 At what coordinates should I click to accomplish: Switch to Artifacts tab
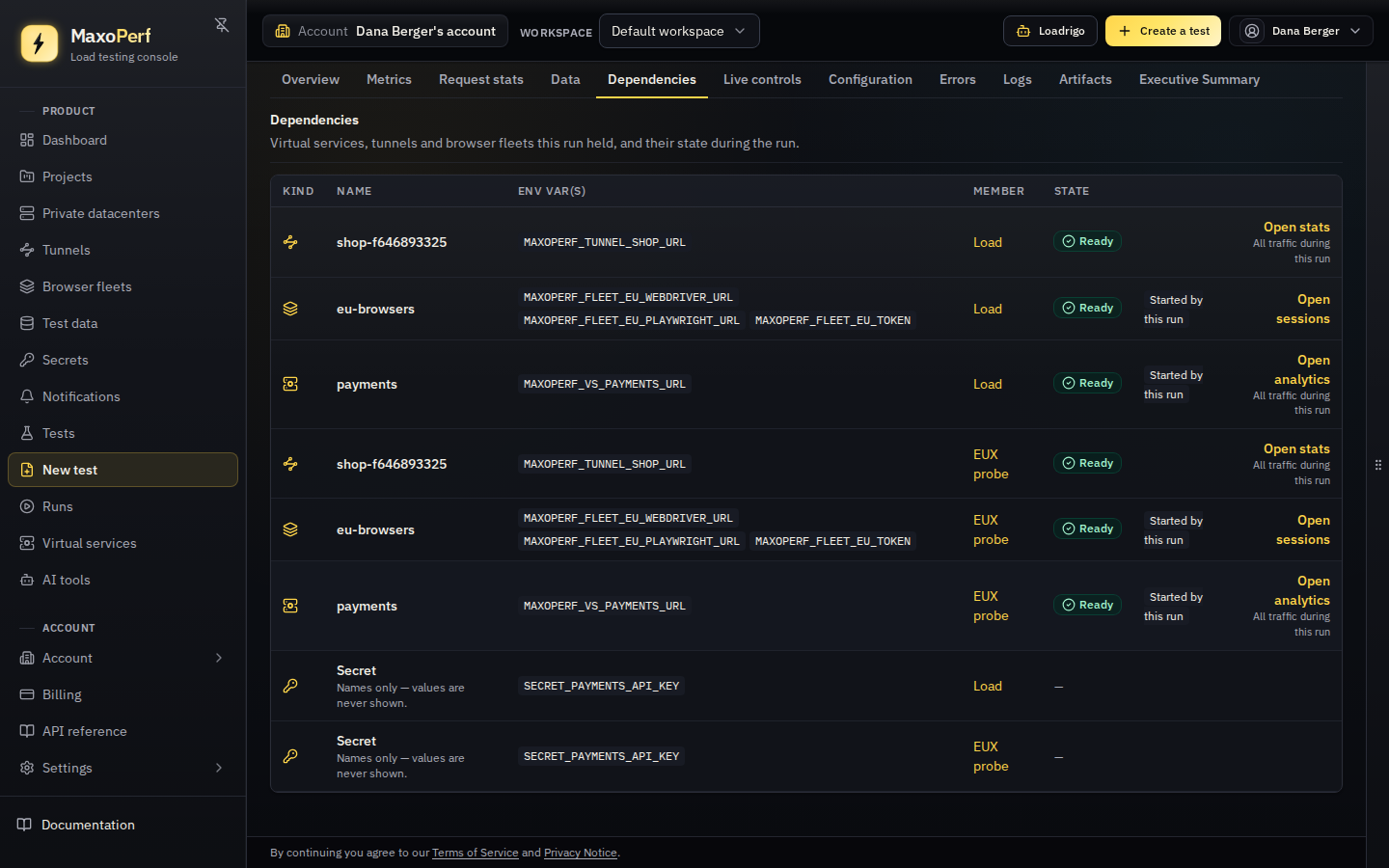coord(1085,79)
